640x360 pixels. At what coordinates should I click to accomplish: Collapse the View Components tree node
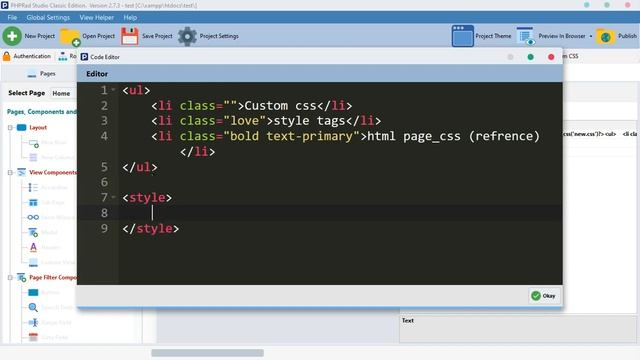click(10, 173)
